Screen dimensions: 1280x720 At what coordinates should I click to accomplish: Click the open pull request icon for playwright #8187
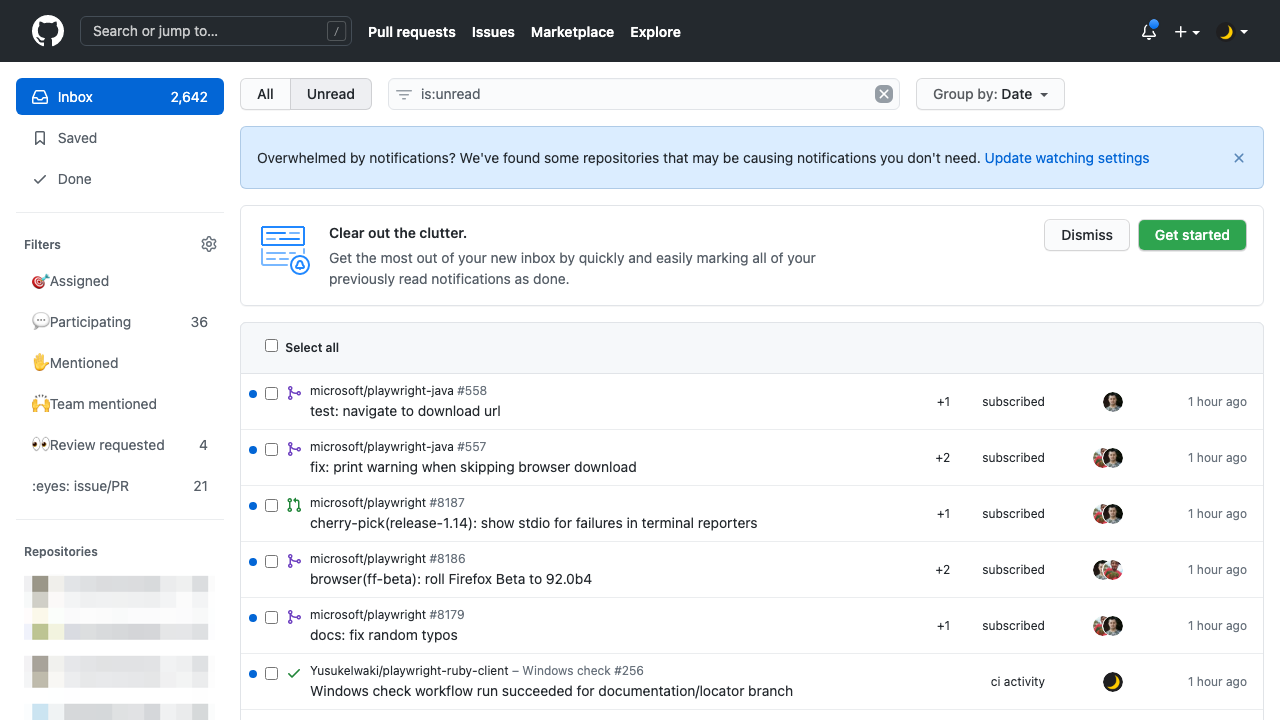click(294, 506)
